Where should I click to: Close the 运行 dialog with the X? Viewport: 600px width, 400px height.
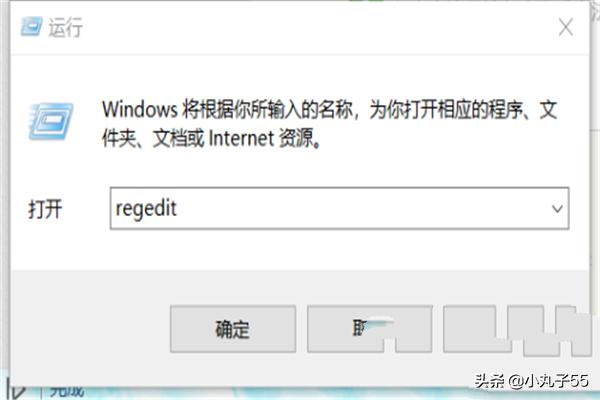(x=566, y=27)
